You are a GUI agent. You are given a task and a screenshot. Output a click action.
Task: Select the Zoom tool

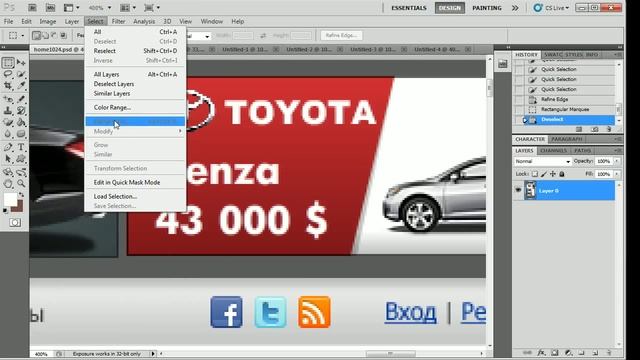(x=21, y=184)
